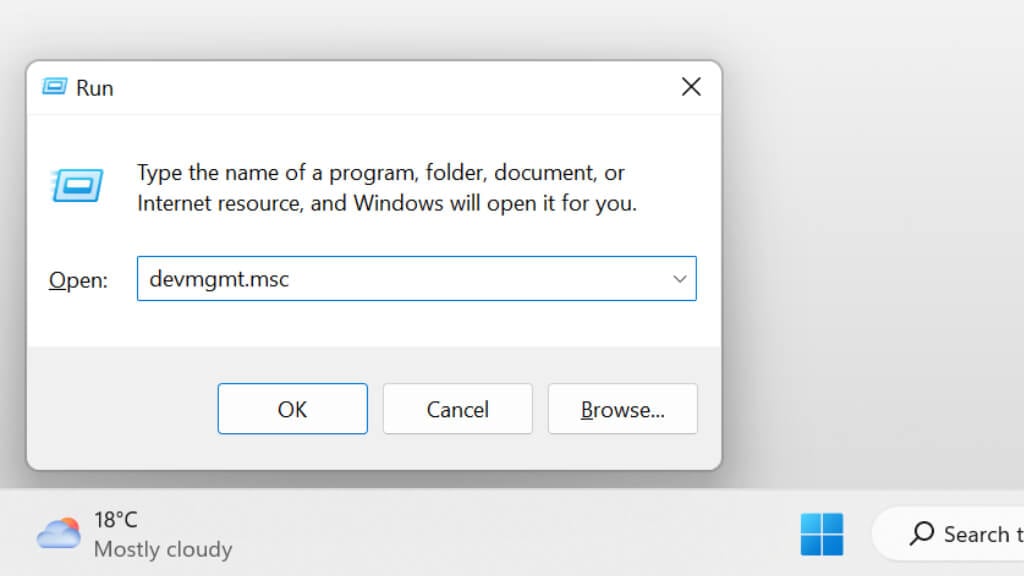Click the Browse... button

(x=622, y=409)
